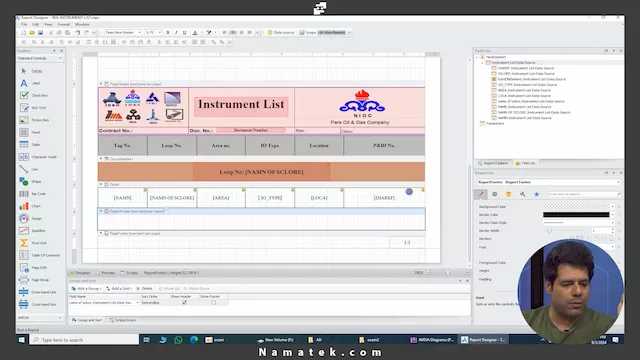
Task: Pick the Picture Box control
Action: (x=34, y=120)
